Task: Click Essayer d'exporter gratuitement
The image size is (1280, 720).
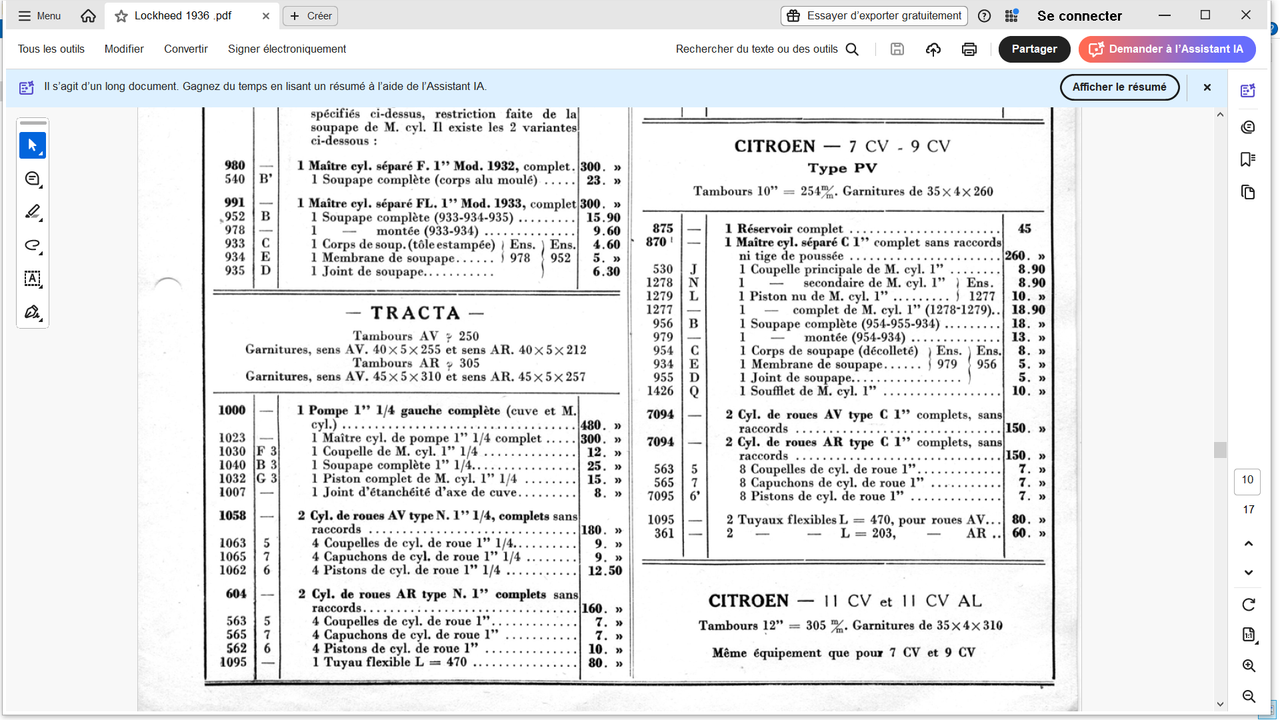Action: (874, 16)
